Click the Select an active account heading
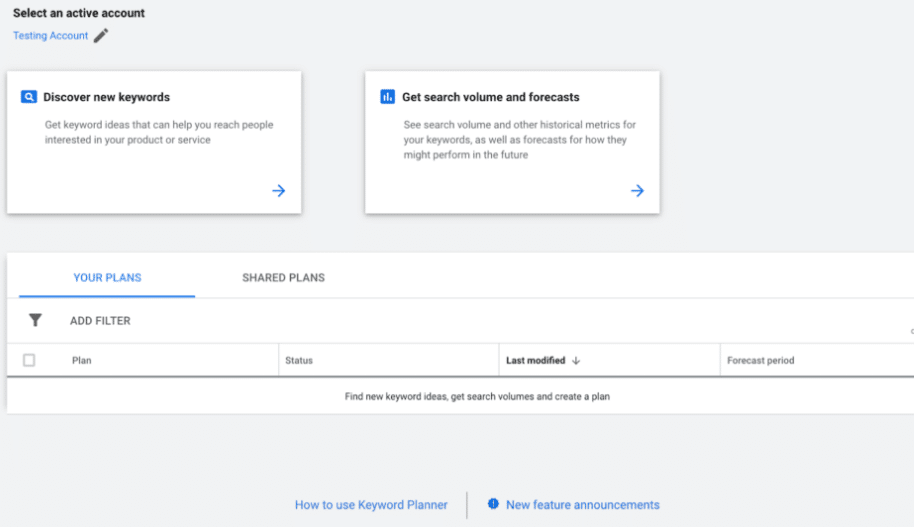The width and height of the screenshot is (914, 527). click(79, 13)
